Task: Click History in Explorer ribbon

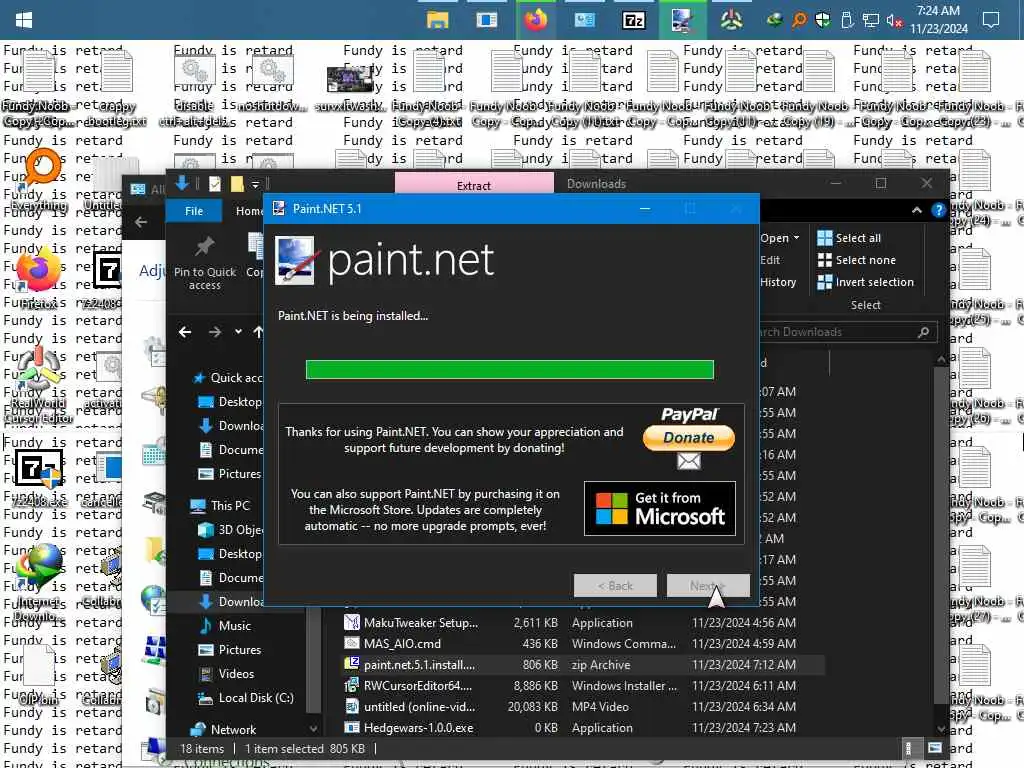Action: 778,282
